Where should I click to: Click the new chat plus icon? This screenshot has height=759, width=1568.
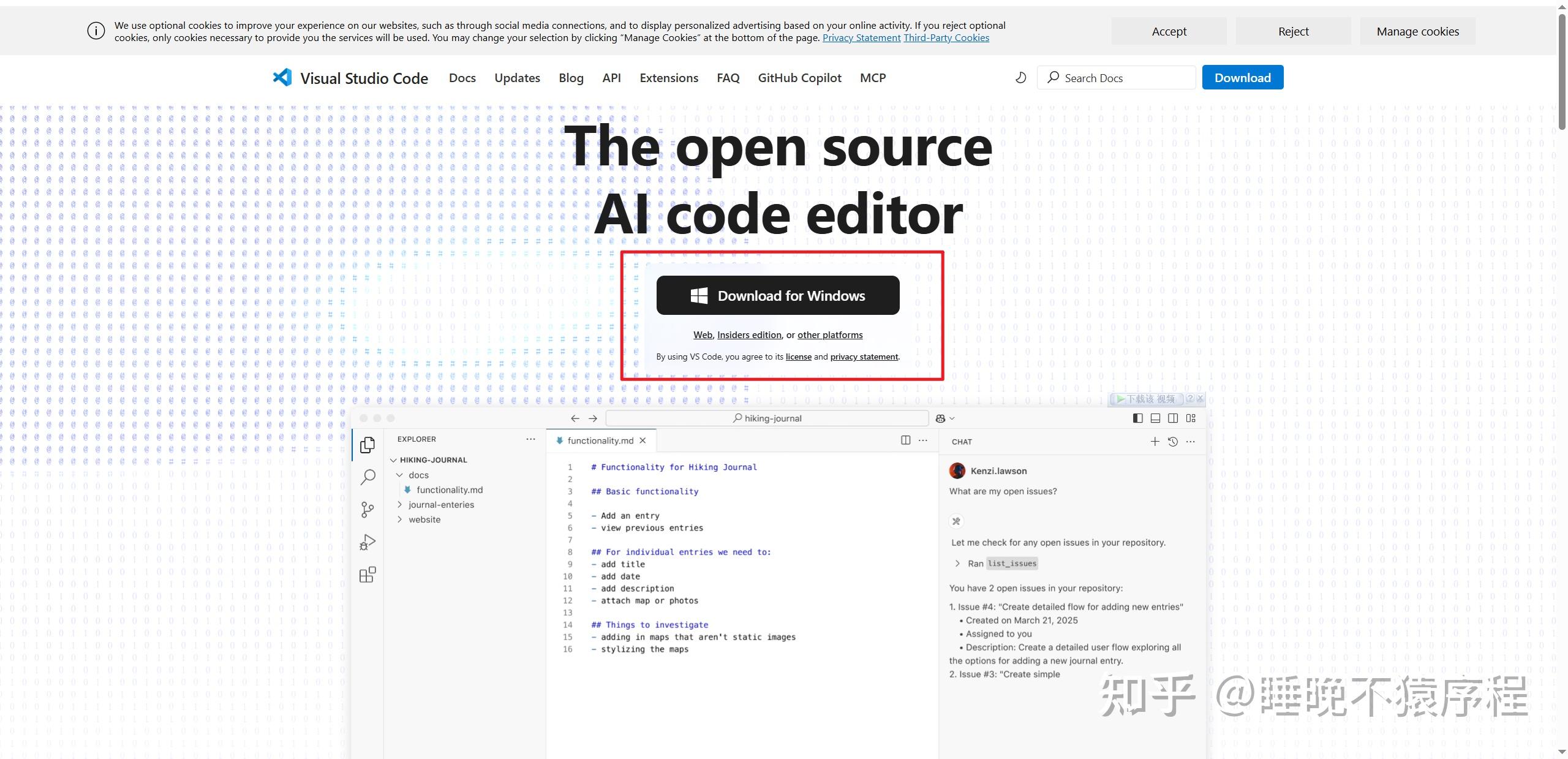click(x=1155, y=442)
